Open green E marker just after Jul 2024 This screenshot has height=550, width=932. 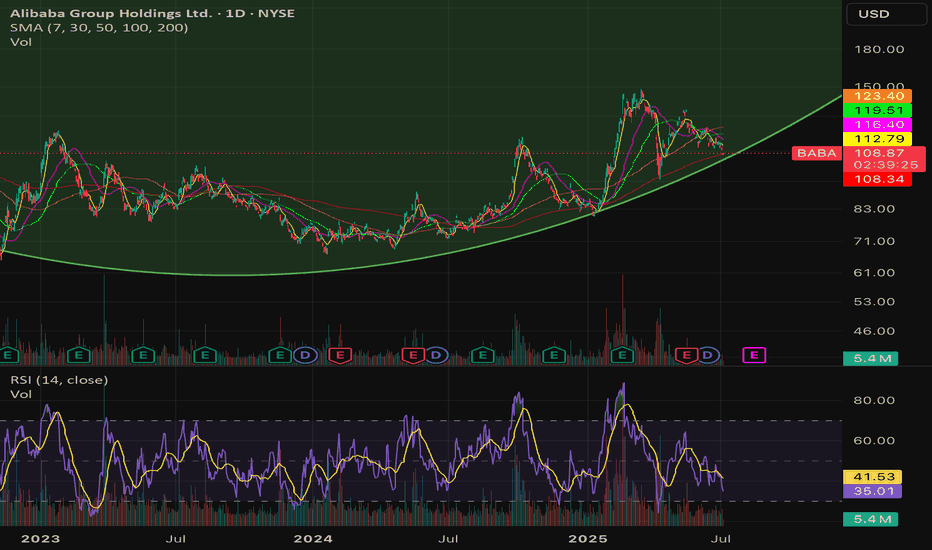click(x=483, y=356)
